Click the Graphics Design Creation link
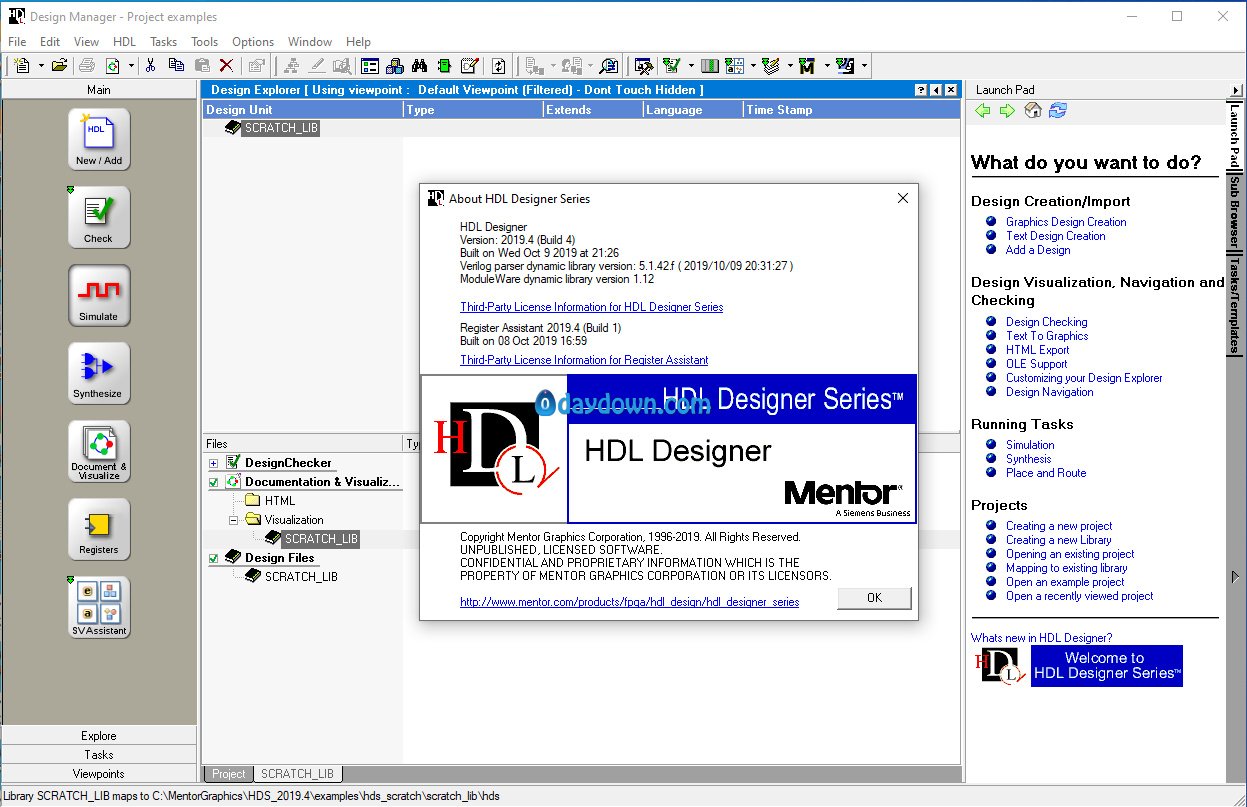The width and height of the screenshot is (1247, 807). click(1066, 222)
